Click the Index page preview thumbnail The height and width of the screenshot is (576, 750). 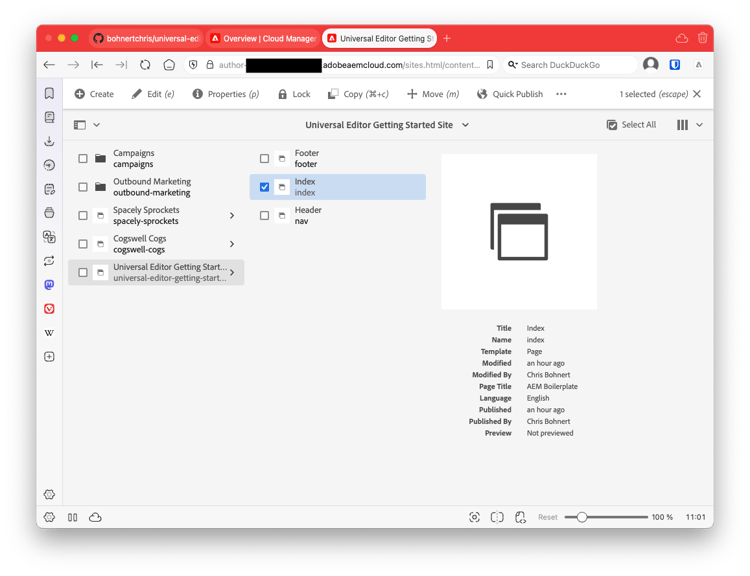pos(519,232)
